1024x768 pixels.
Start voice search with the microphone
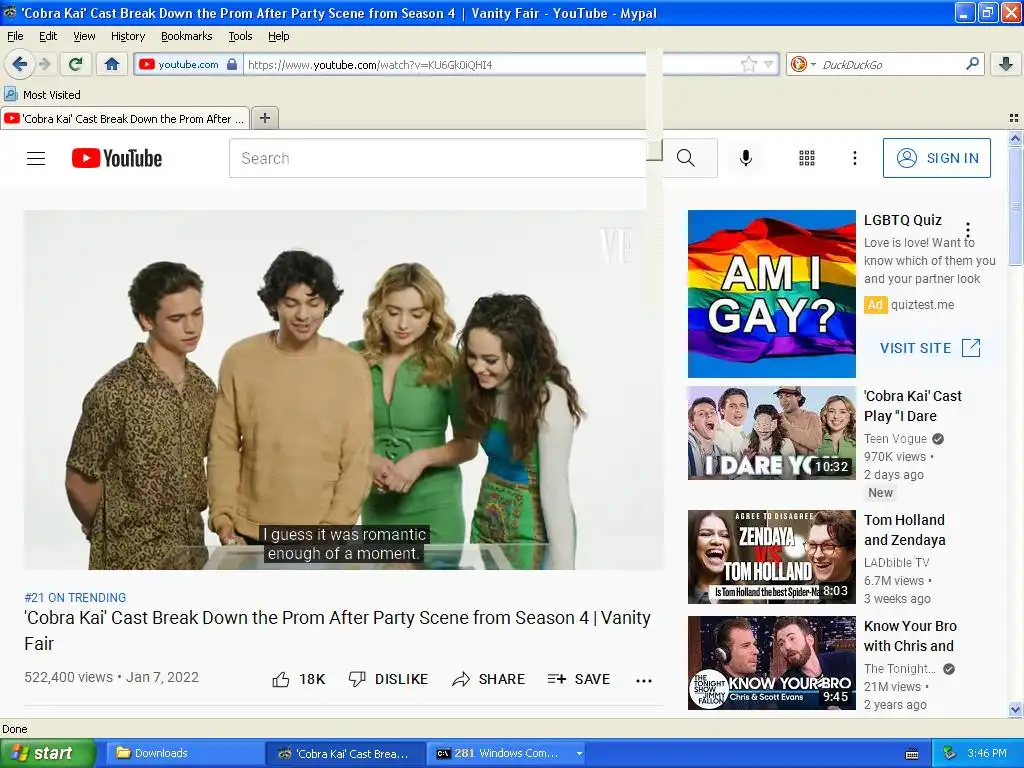[x=746, y=158]
